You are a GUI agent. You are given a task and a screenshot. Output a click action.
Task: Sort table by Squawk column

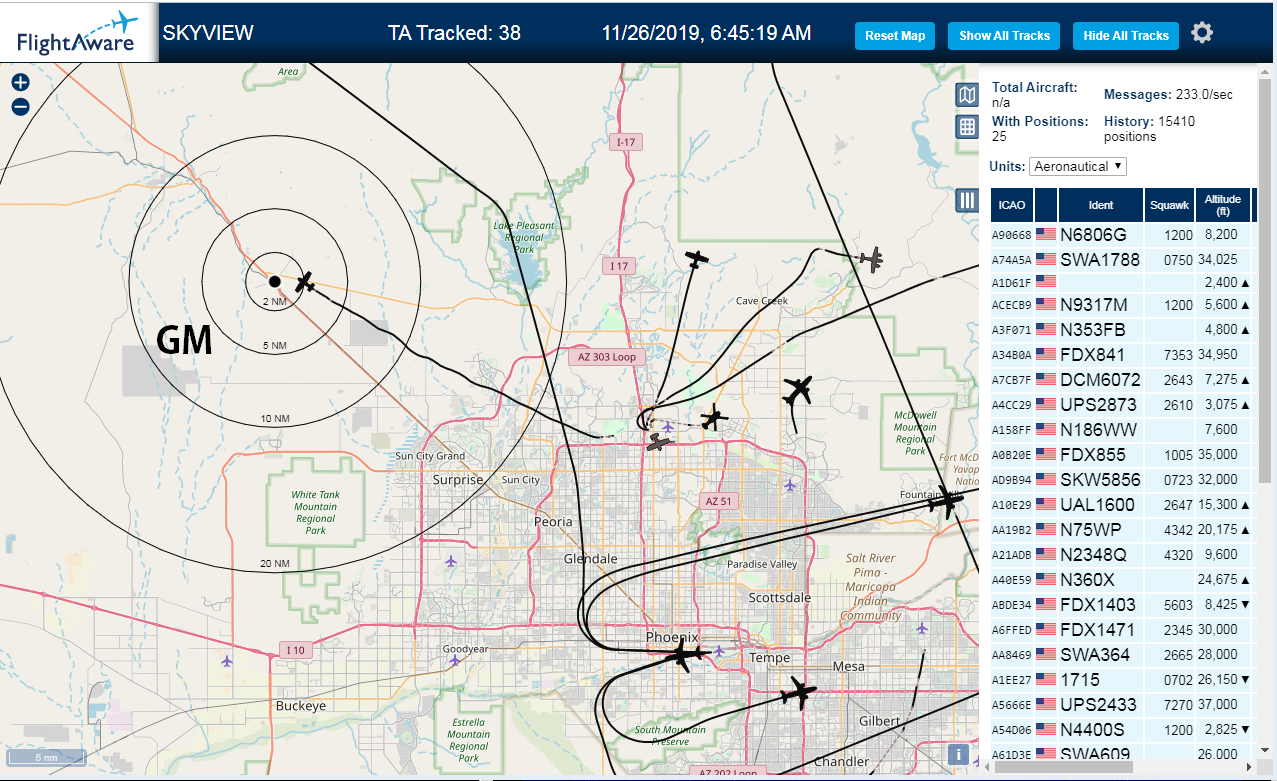coord(1170,205)
